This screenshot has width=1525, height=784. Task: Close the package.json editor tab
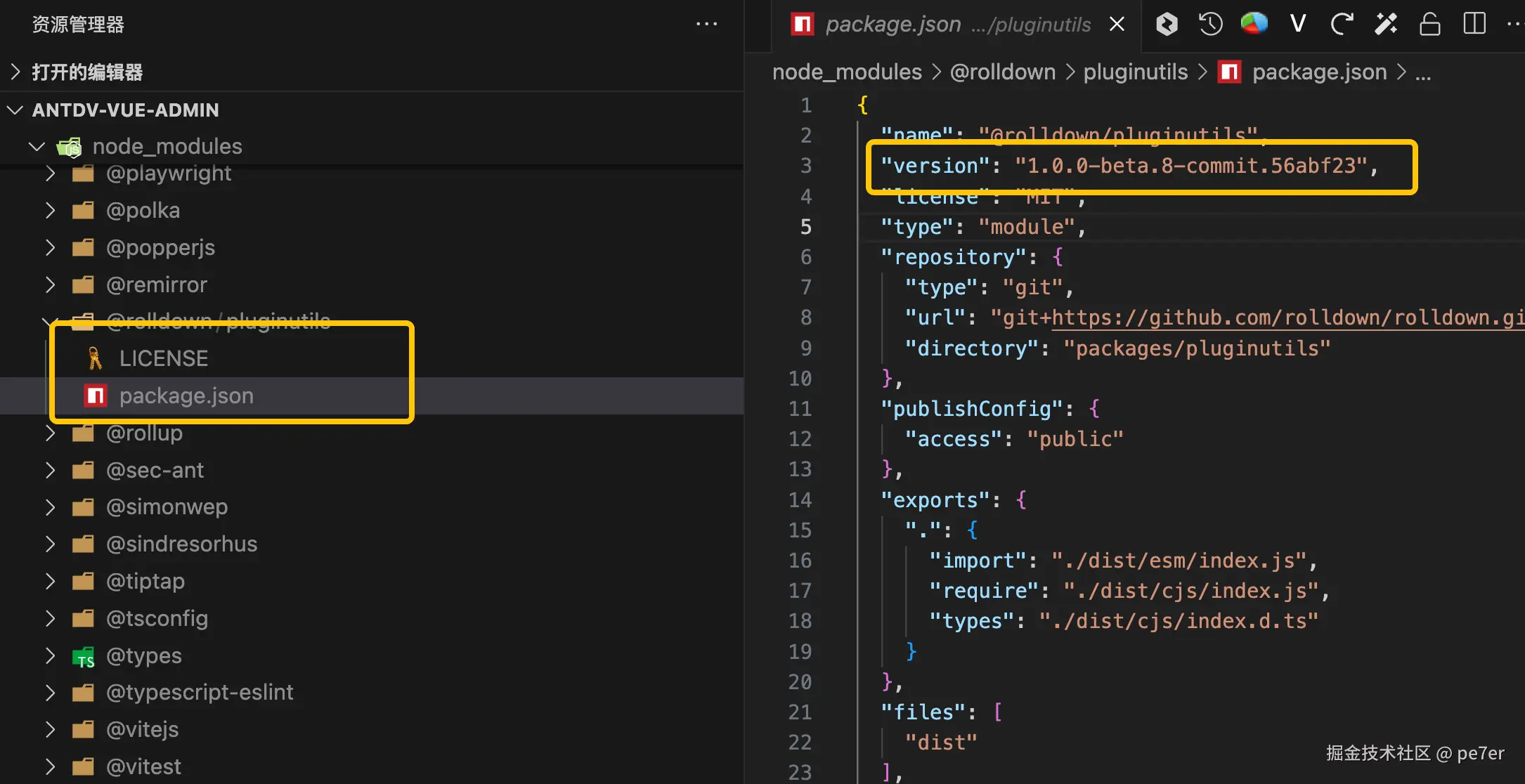(1117, 25)
